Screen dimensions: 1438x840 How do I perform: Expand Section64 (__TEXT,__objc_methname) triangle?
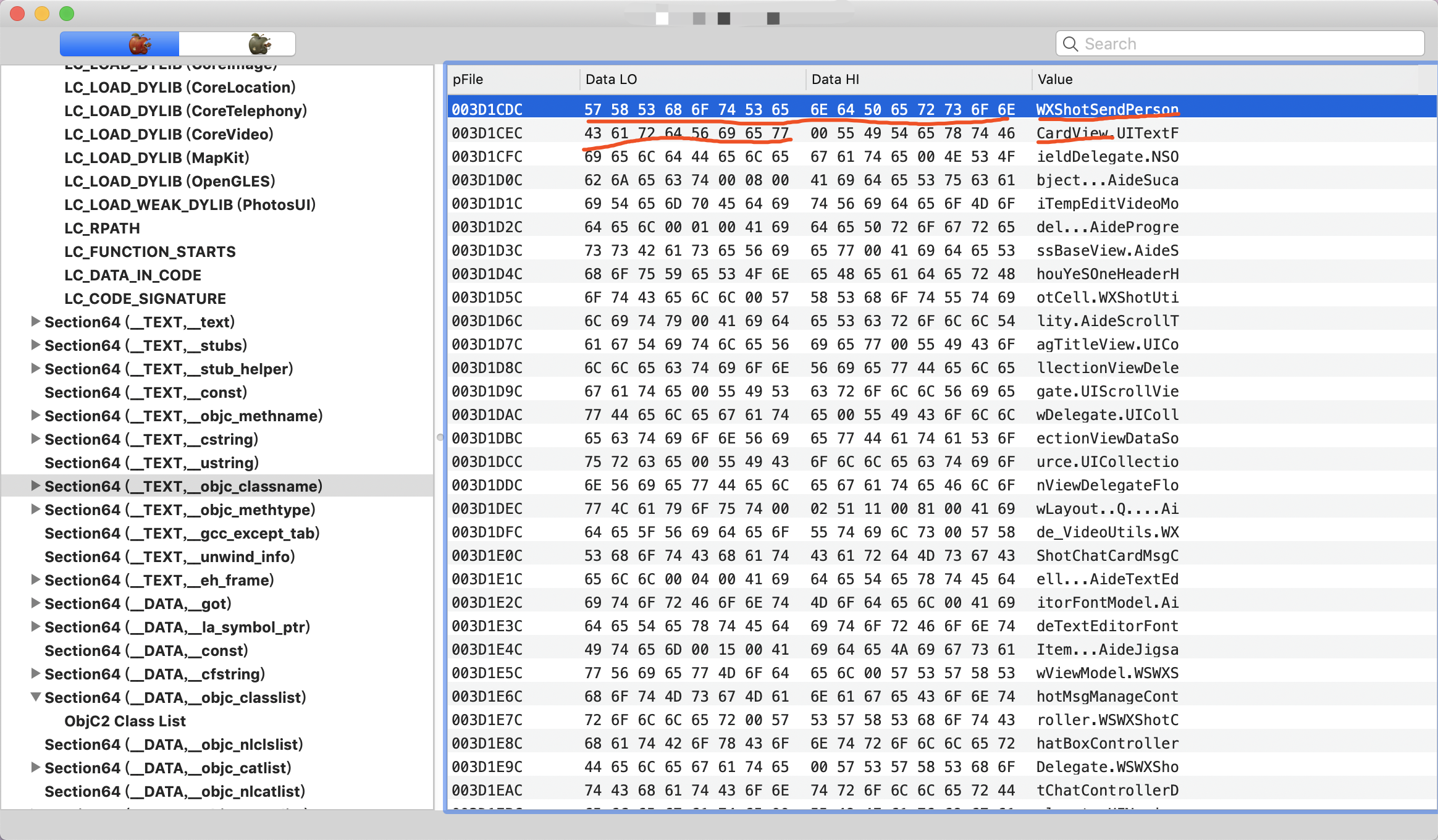click(36, 415)
